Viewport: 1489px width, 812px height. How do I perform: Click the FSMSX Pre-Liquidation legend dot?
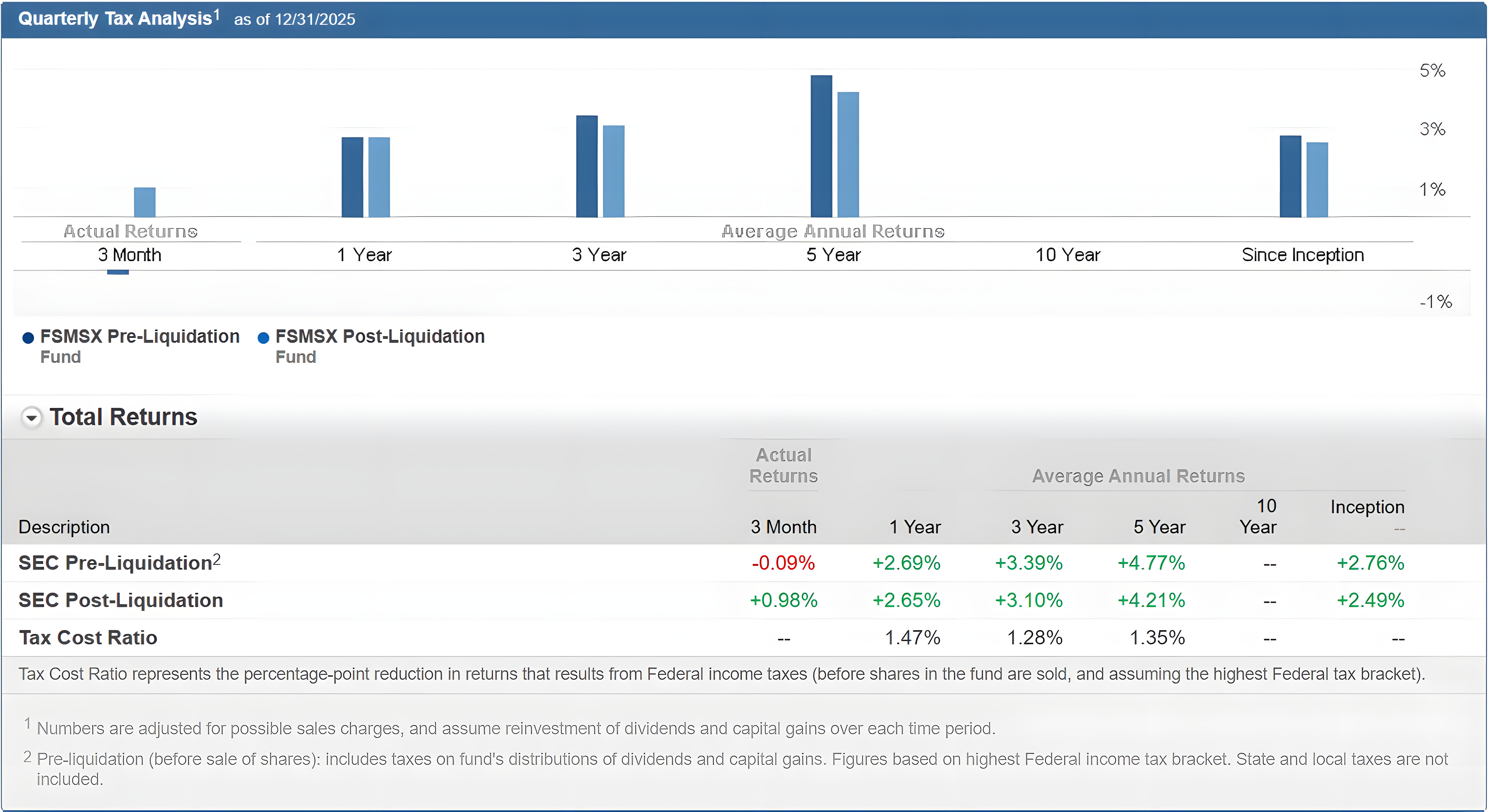coord(28,338)
